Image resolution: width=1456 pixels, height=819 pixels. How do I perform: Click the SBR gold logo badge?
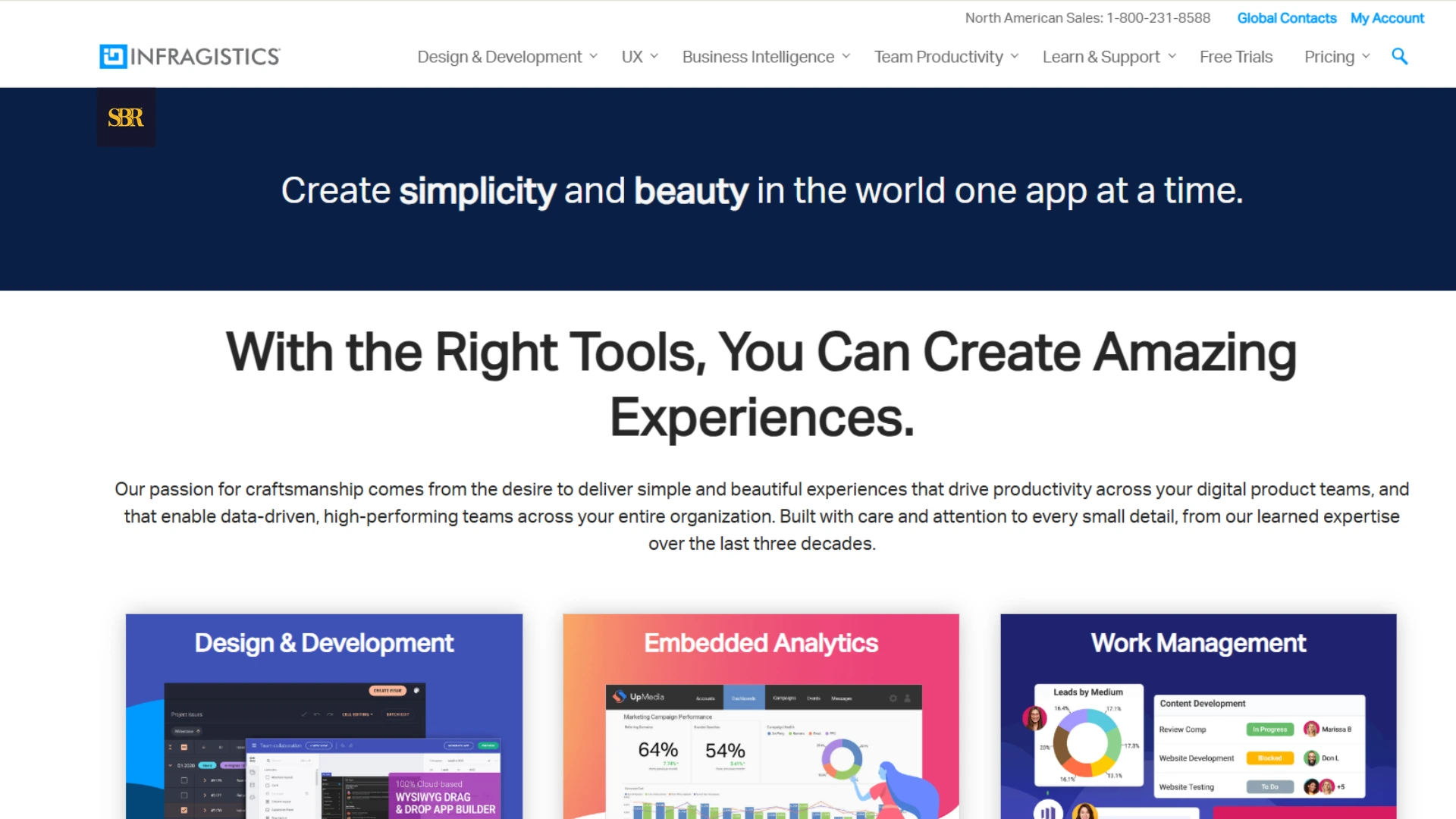(x=126, y=118)
